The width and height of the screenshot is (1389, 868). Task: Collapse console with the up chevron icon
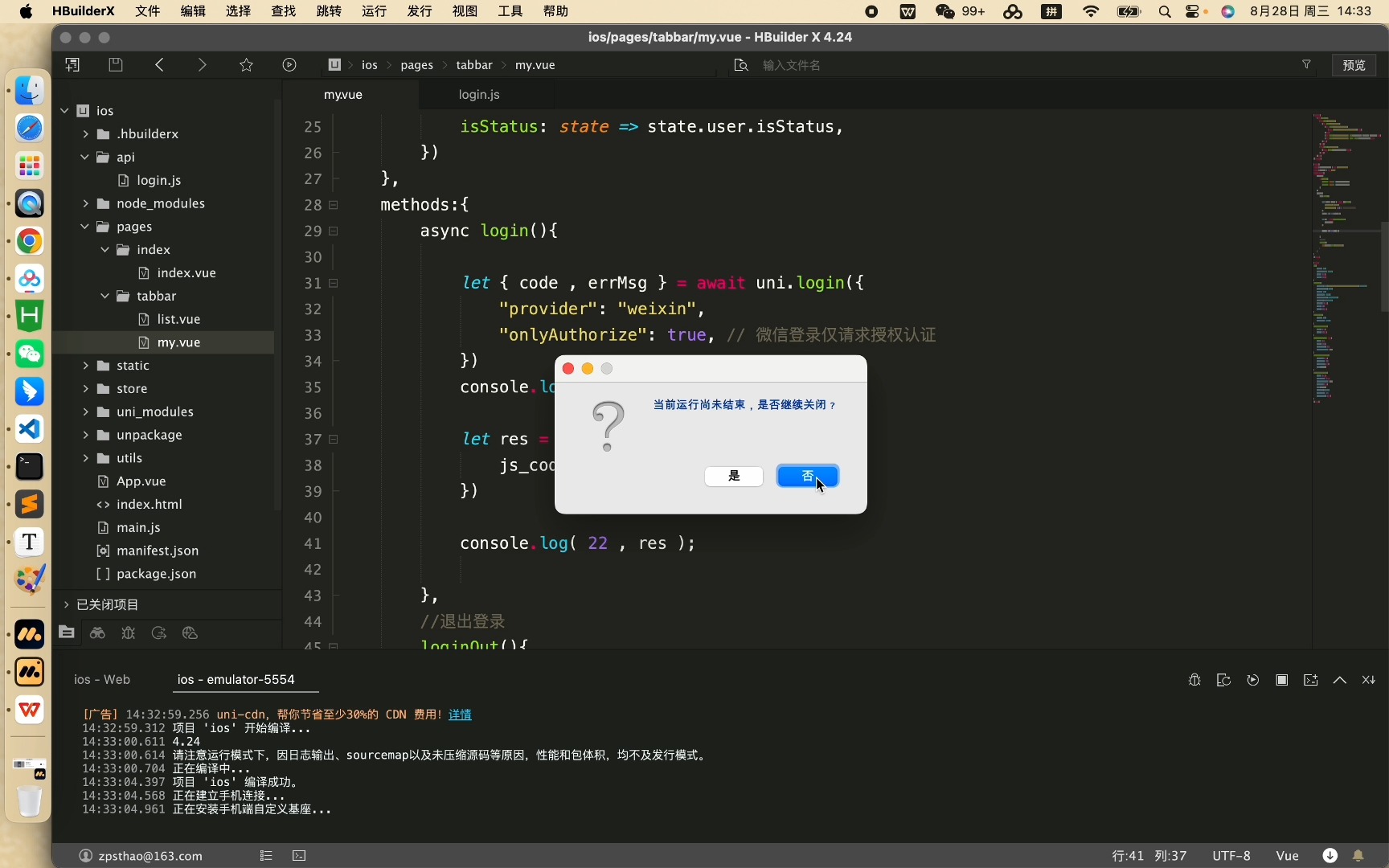[x=1340, y=680]
